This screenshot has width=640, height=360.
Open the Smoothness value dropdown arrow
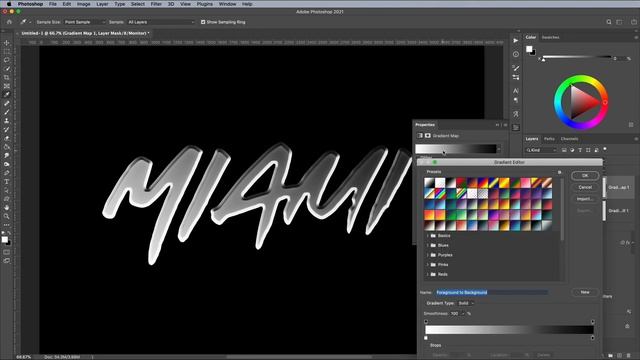(463, 313)
